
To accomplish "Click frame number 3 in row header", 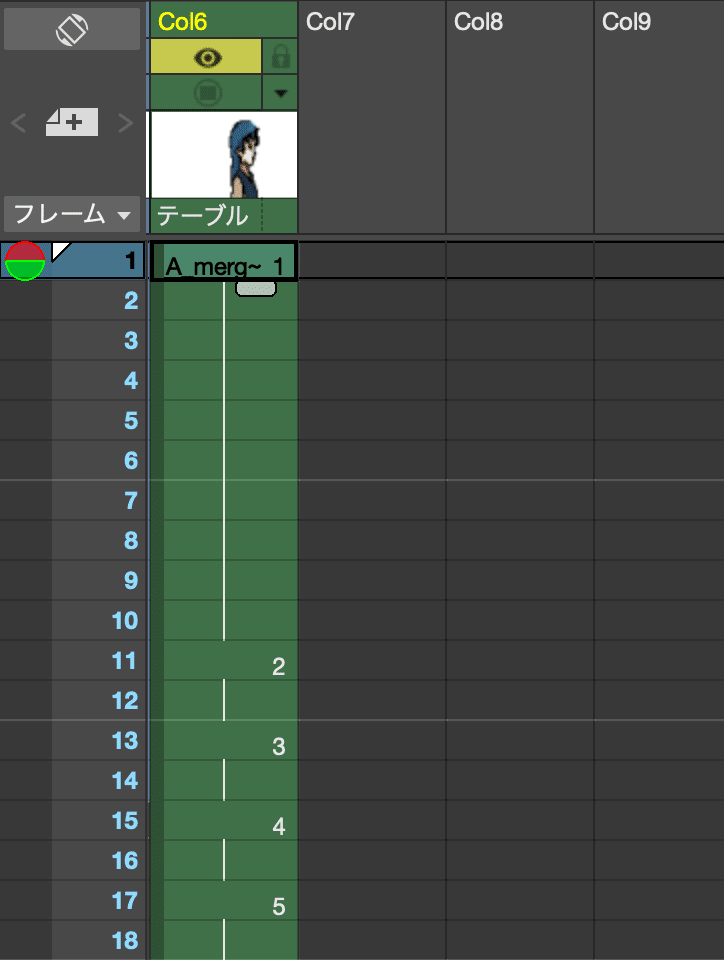I will pyautogui.click(x=131, y=340).
